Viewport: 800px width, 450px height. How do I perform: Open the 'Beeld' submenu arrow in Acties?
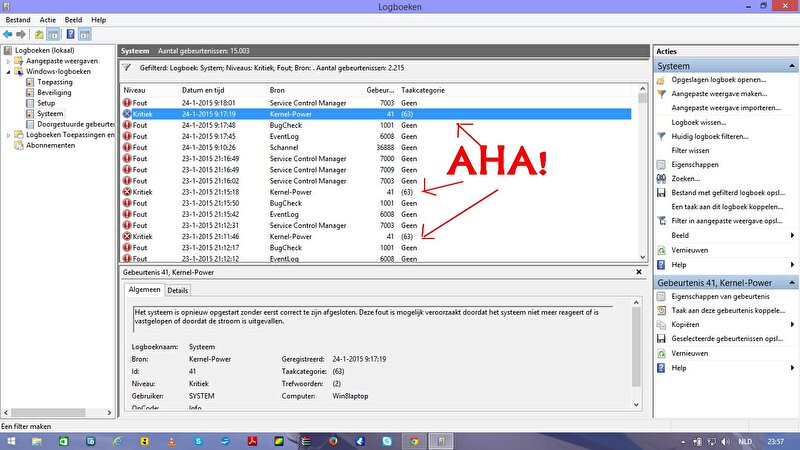click(x=792, y=236)
